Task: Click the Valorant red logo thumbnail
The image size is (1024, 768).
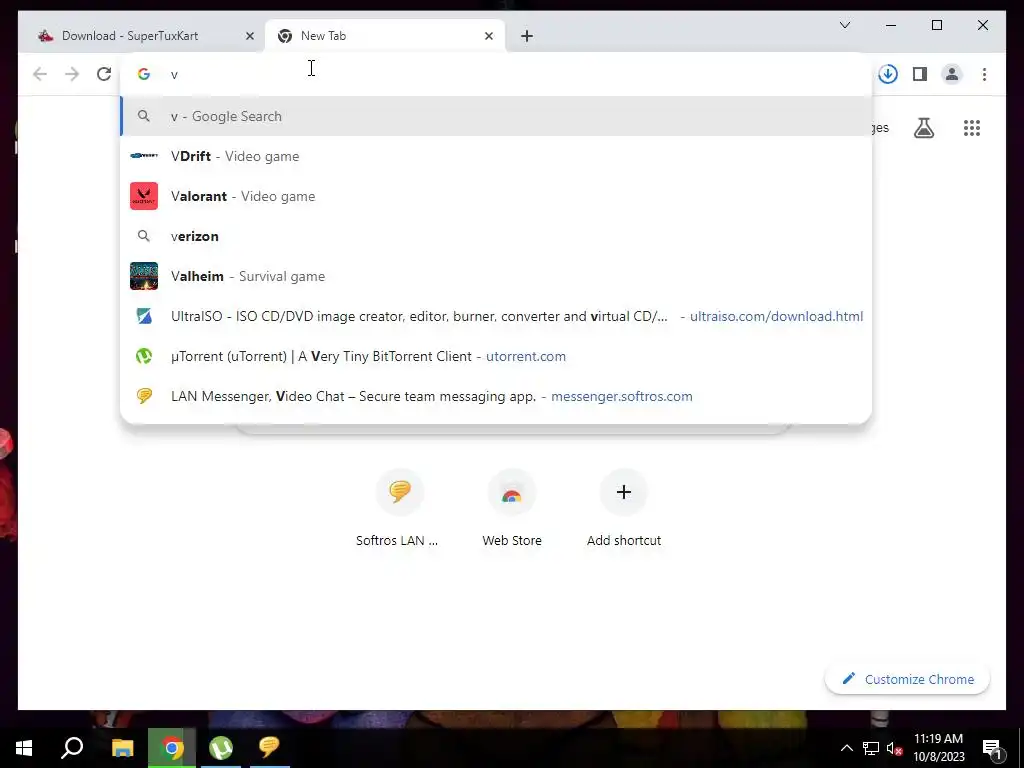Action: click(144, 196)
